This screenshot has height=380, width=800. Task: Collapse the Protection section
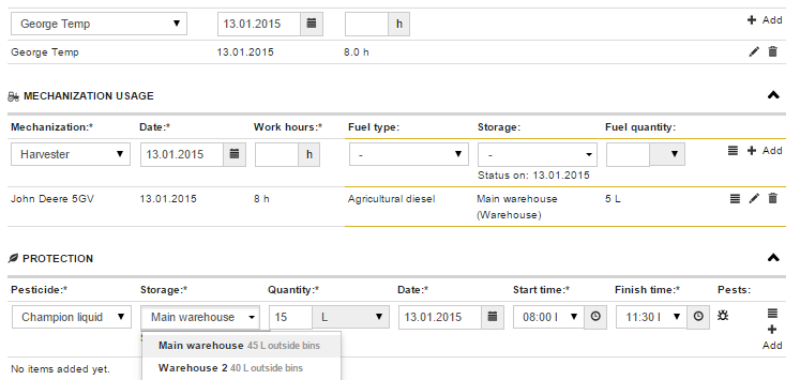pyautogui.click(x=773, y=258)
